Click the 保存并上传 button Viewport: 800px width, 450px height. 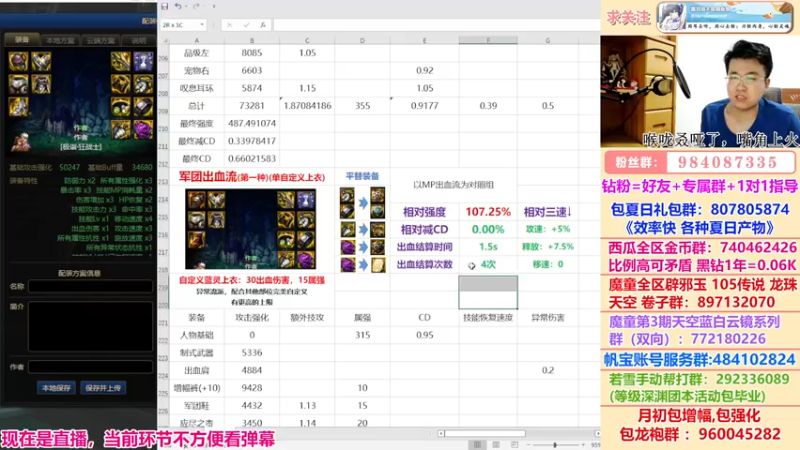pyautogui.click(x=103, y=388)
